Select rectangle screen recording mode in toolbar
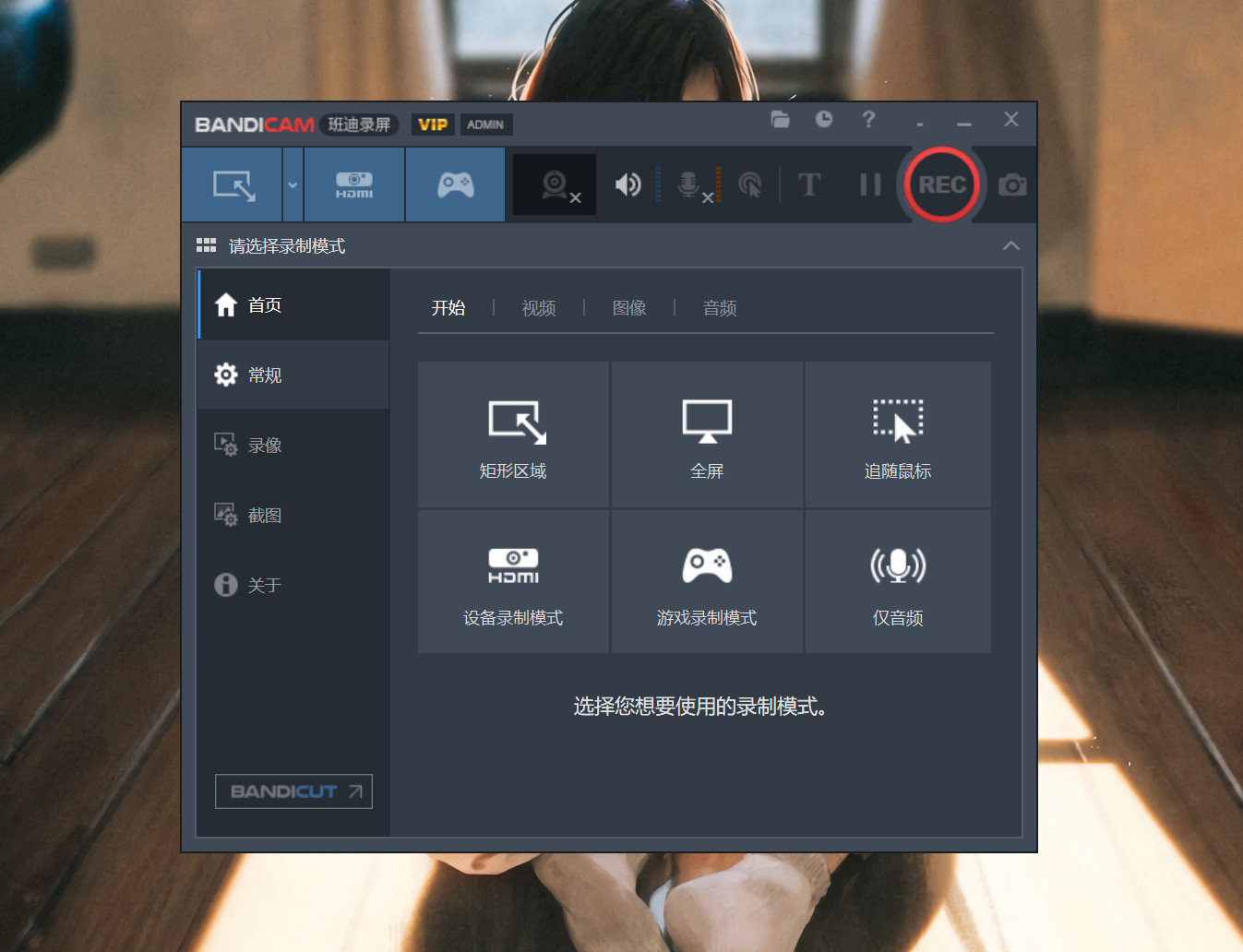Screen dimensions: 1243x952 tap(233, 184)
